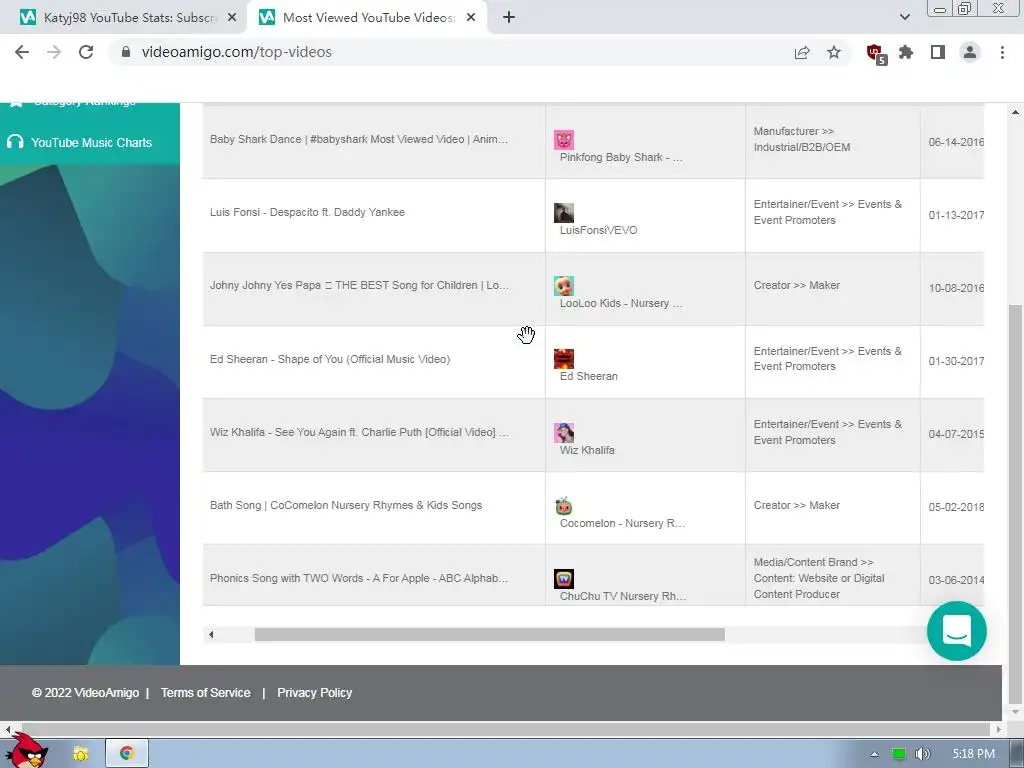Click the page vertical scrollbar thumb

point(1015,502)
